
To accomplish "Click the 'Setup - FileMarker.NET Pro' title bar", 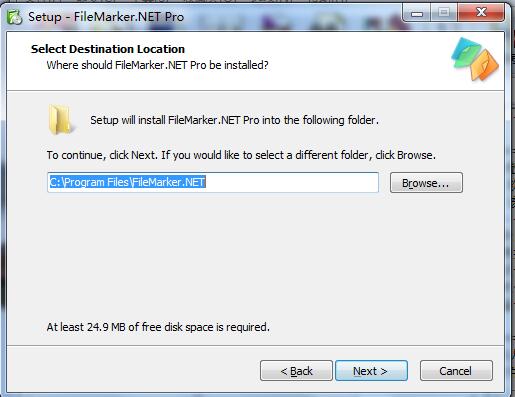I will (x=106, y=17).
